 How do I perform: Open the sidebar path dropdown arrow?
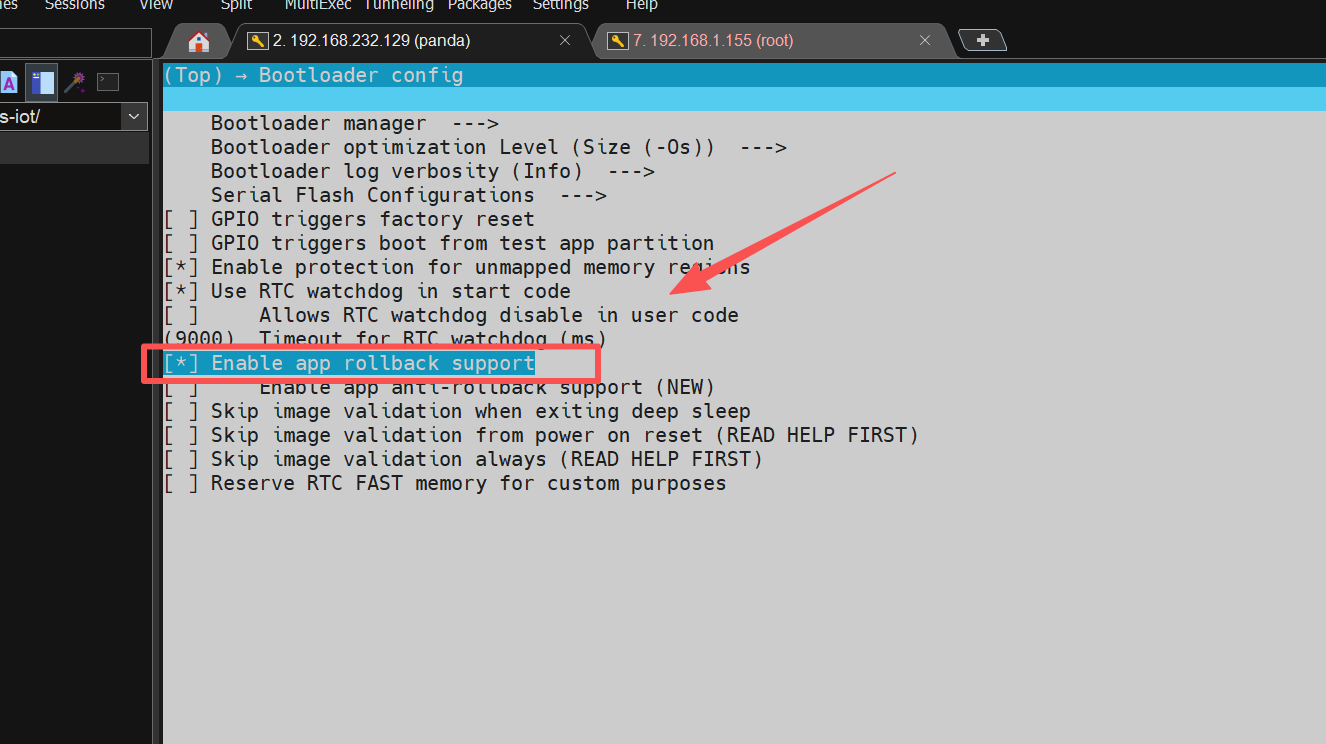coord(134,116)
